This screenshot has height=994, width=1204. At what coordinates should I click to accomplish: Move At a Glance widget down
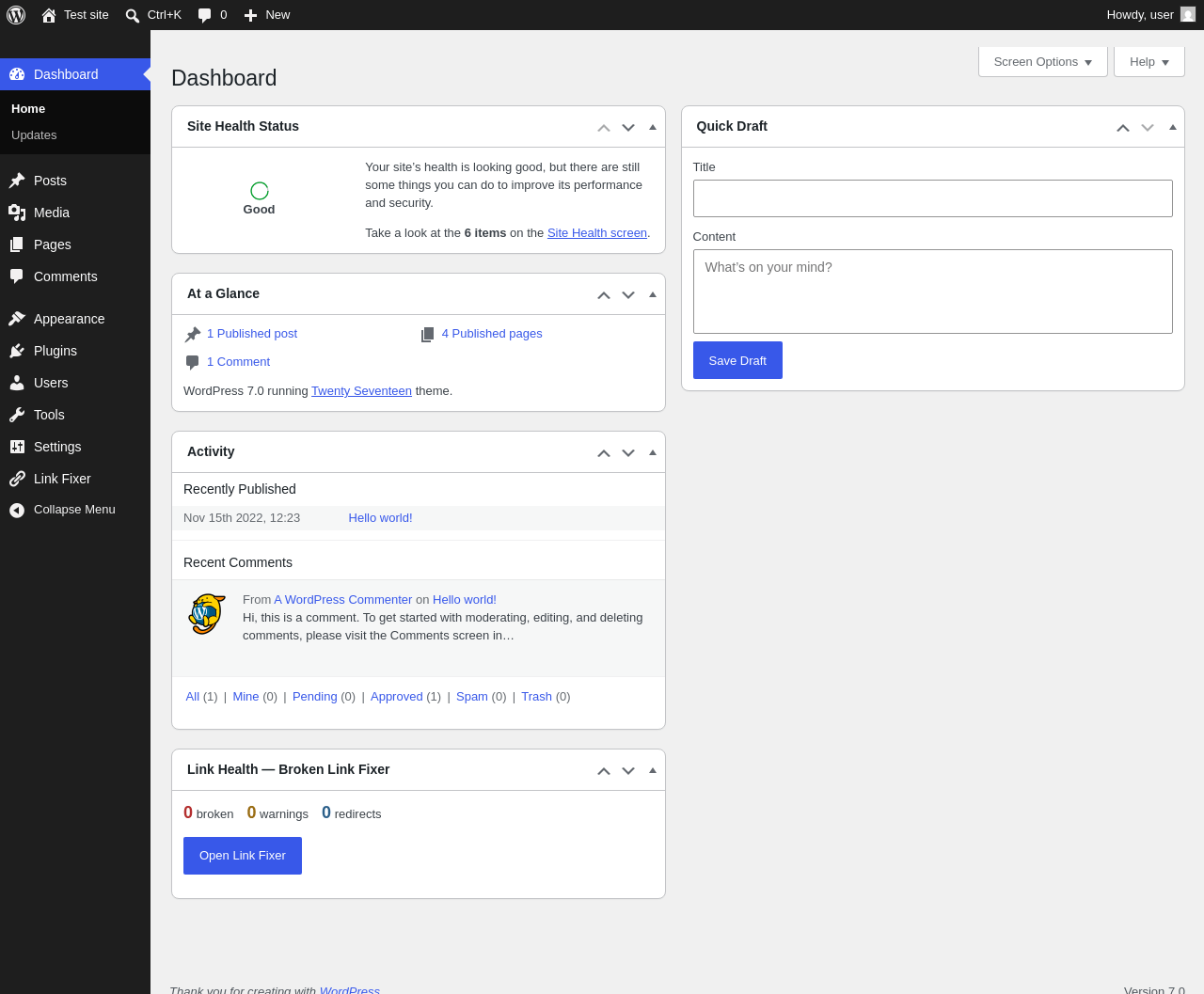click(x=628, y=294)
